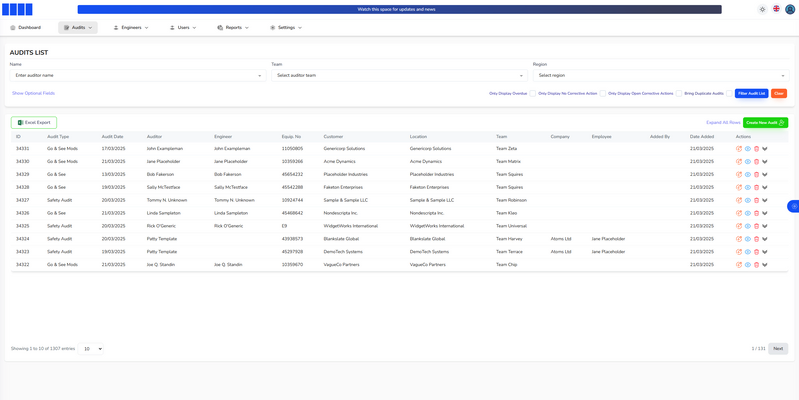Open the user profile avatar icon
Image resolution: width=799 pixels, height=400 pixels.
[790, 9]
